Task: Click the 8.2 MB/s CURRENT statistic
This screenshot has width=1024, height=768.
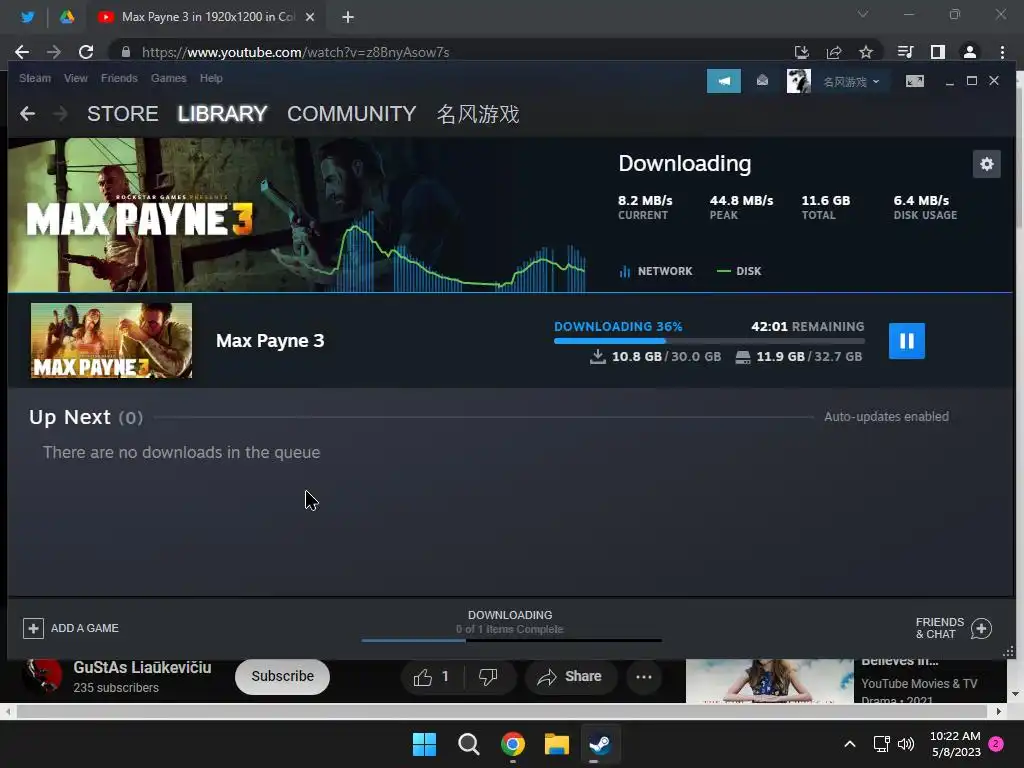Action: coord(645,207)
